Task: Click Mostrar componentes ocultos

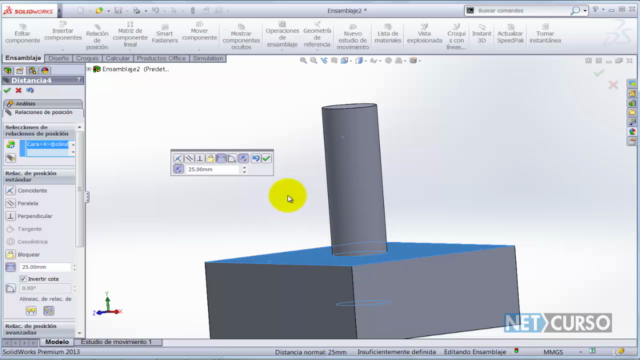Action: pos(241,37)
